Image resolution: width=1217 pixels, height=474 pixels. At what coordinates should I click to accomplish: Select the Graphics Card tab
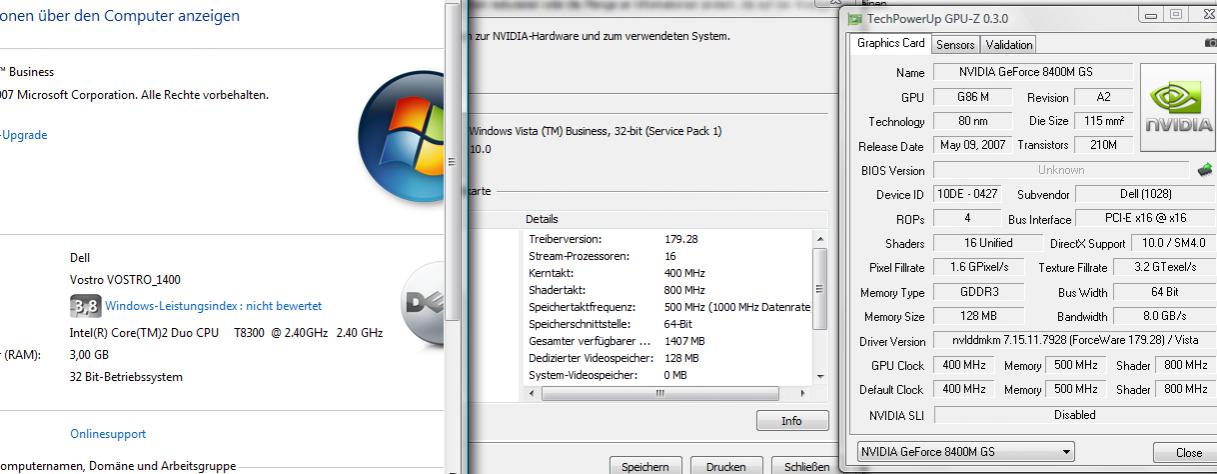tap(891, 43)
